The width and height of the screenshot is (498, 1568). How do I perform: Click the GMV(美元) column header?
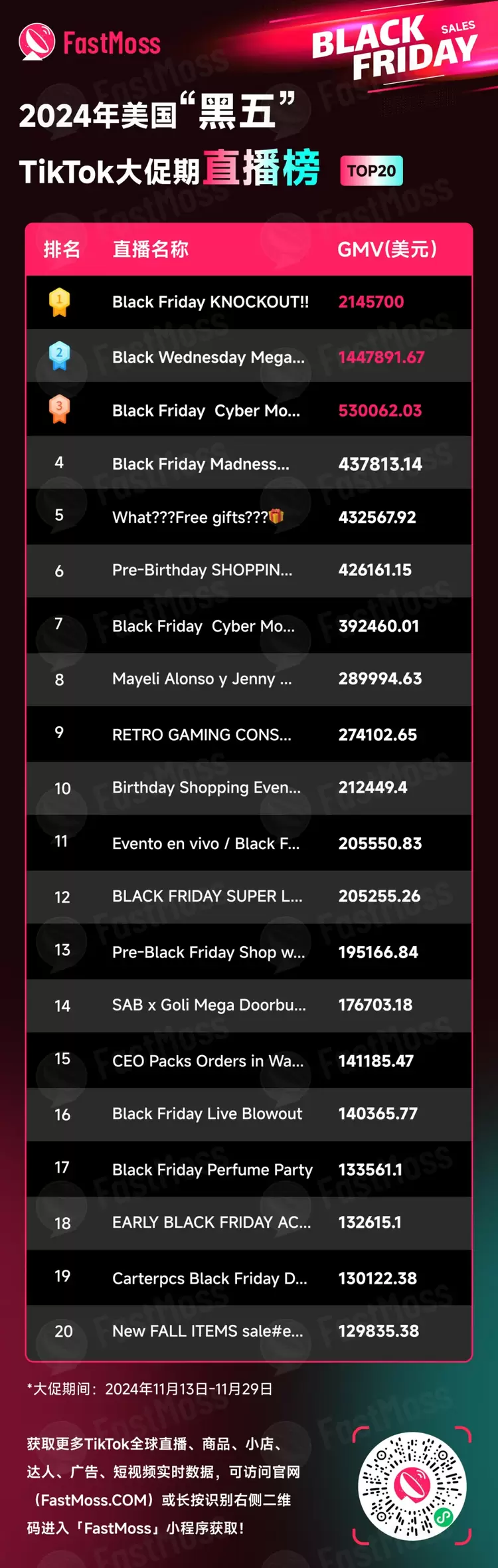point(387,249)
